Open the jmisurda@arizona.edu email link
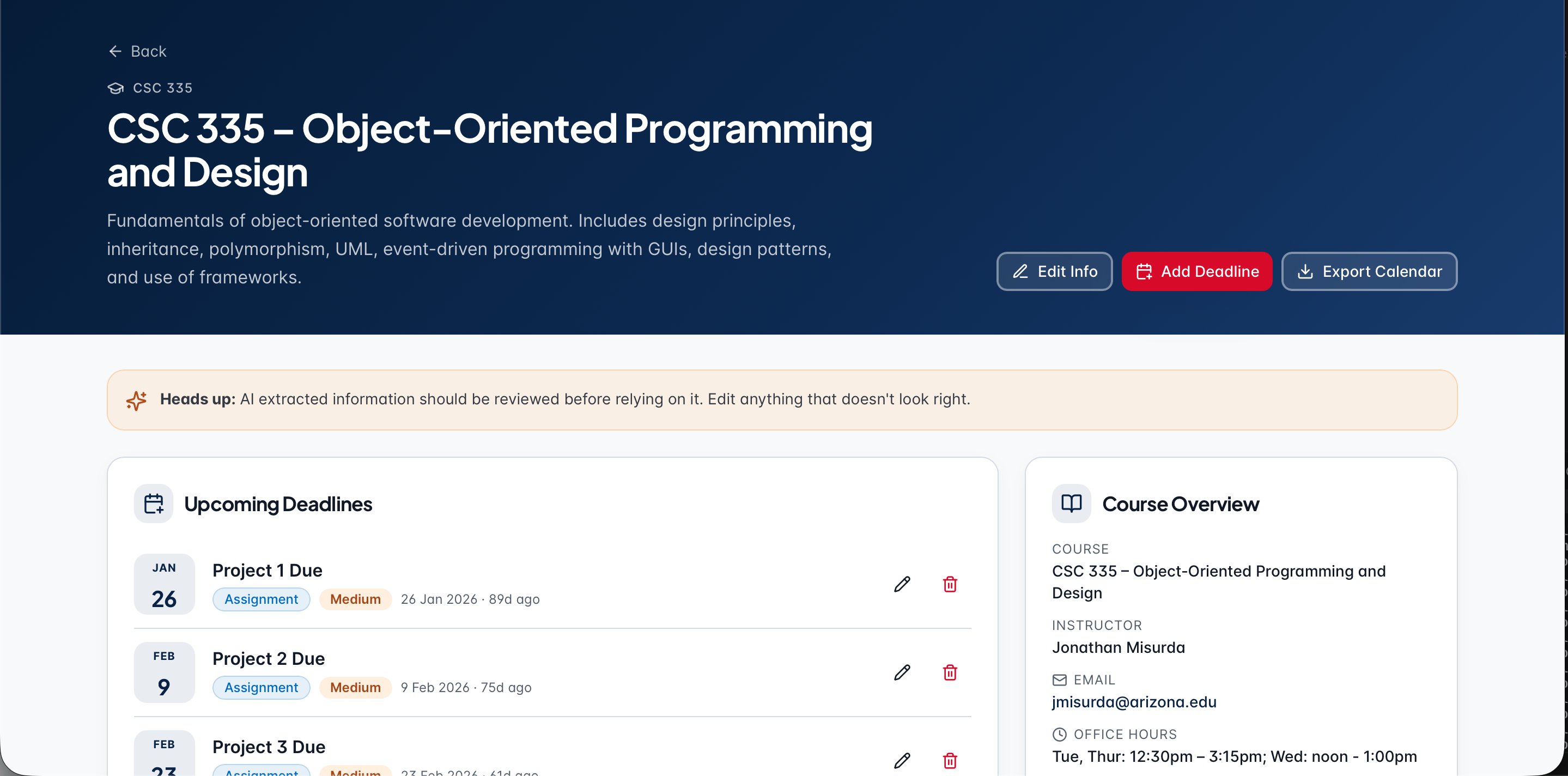 click(1134, 702)
